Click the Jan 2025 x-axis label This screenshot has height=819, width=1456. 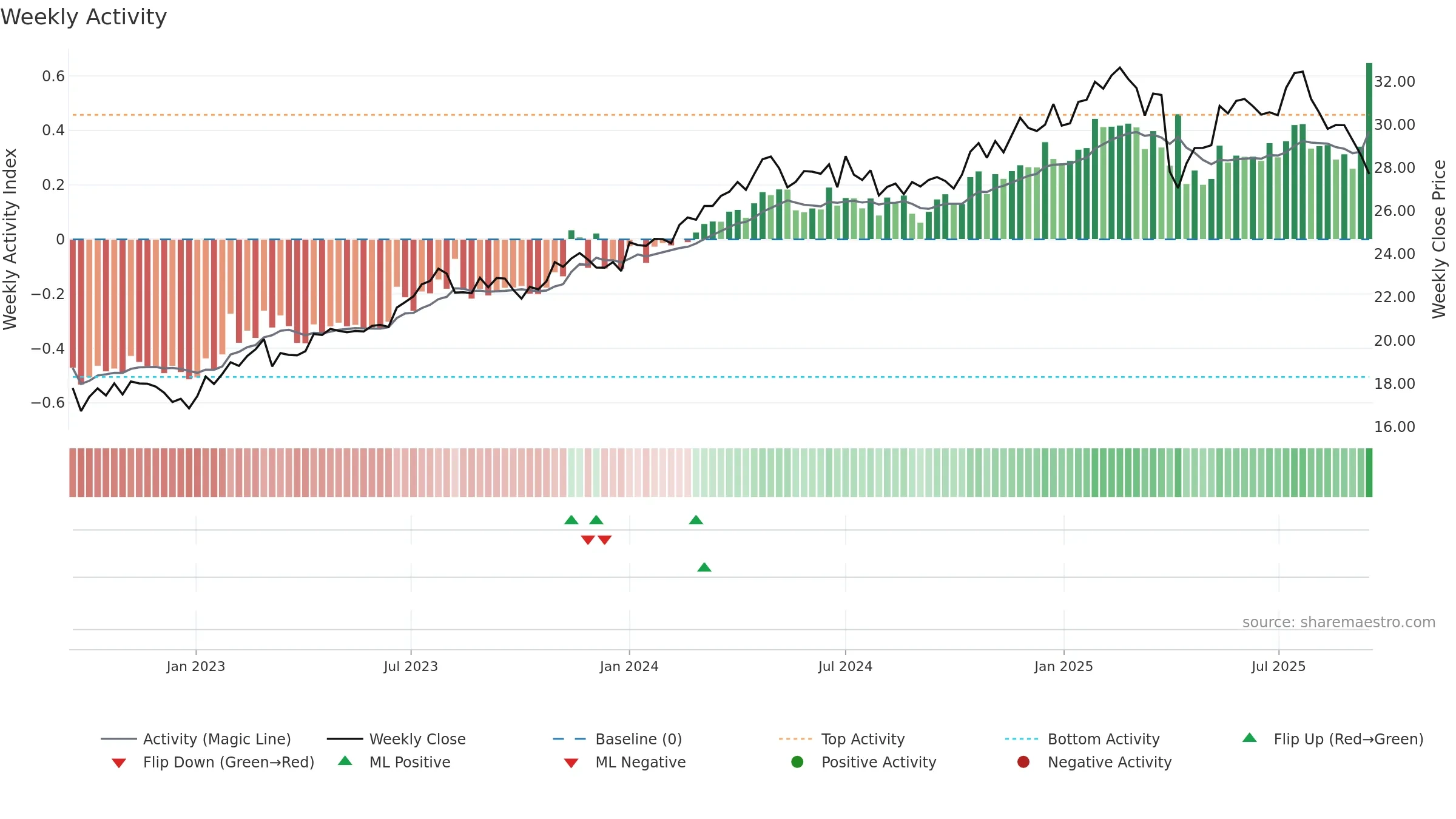(1063, 666)
